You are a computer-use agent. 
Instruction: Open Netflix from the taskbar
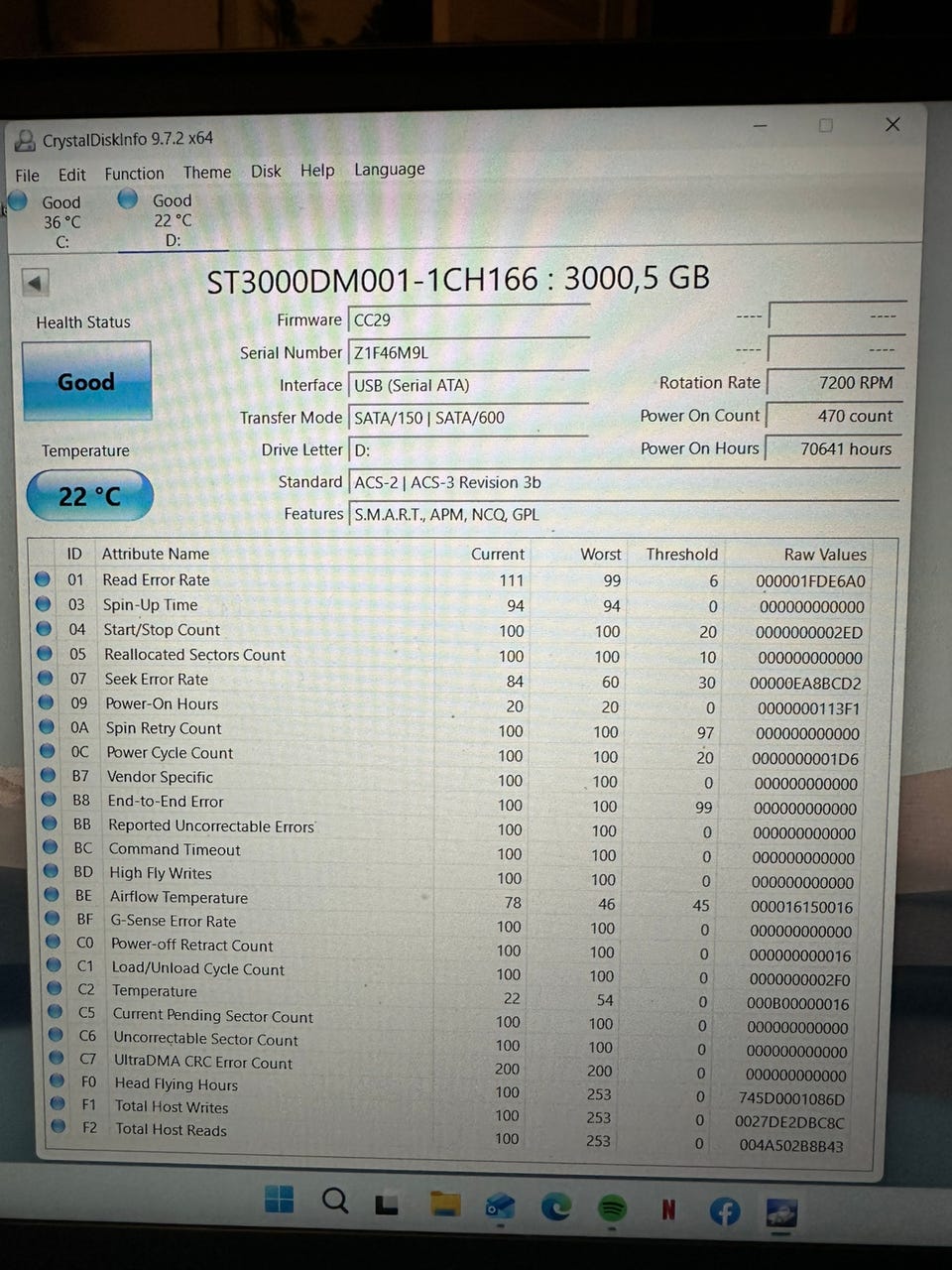(668, 1208)
